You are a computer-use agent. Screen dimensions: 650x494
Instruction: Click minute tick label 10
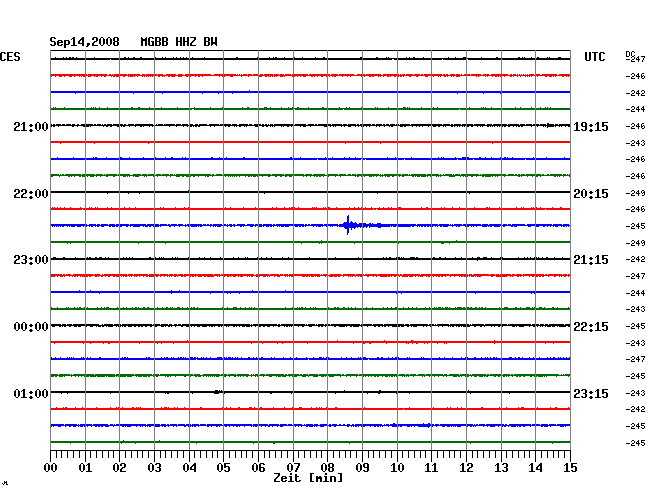[397, 467]
